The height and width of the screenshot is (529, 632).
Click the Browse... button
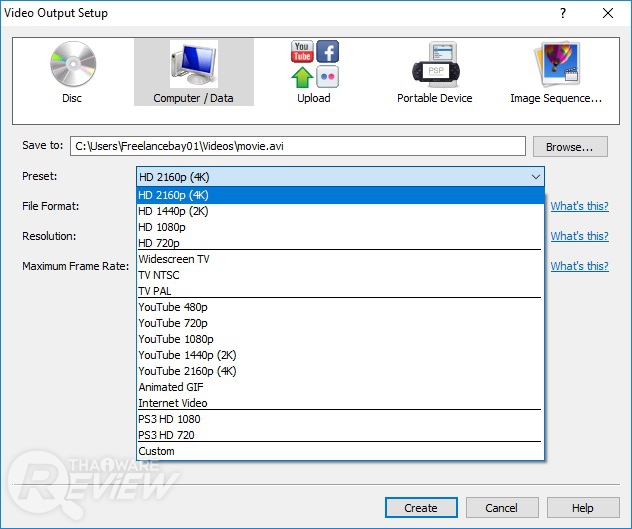pyautogui.click(x=570, y=147)
